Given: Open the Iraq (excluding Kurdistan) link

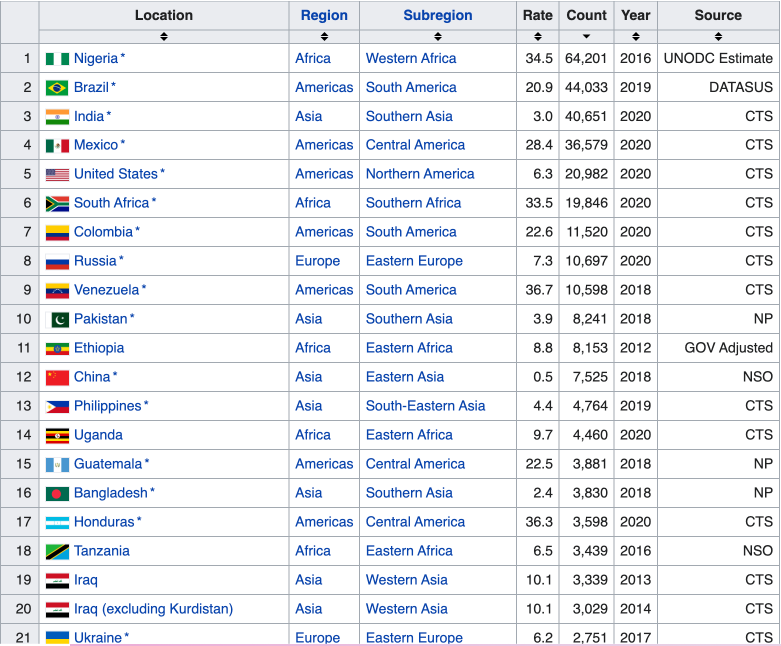Looking at the screenshot, I should tap(153, 609).
